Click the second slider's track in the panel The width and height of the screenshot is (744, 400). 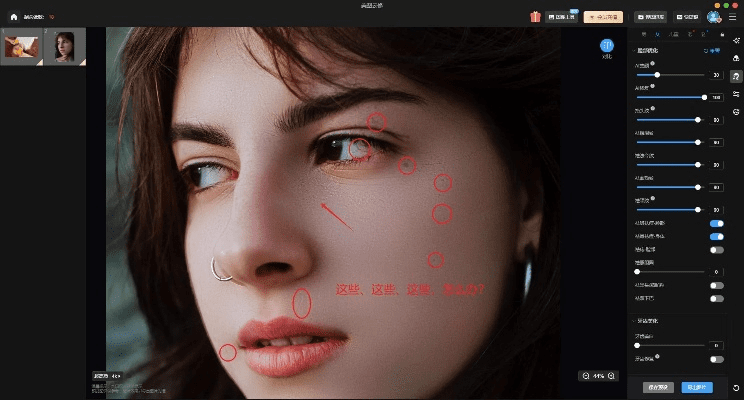click(x=670, y=97)
